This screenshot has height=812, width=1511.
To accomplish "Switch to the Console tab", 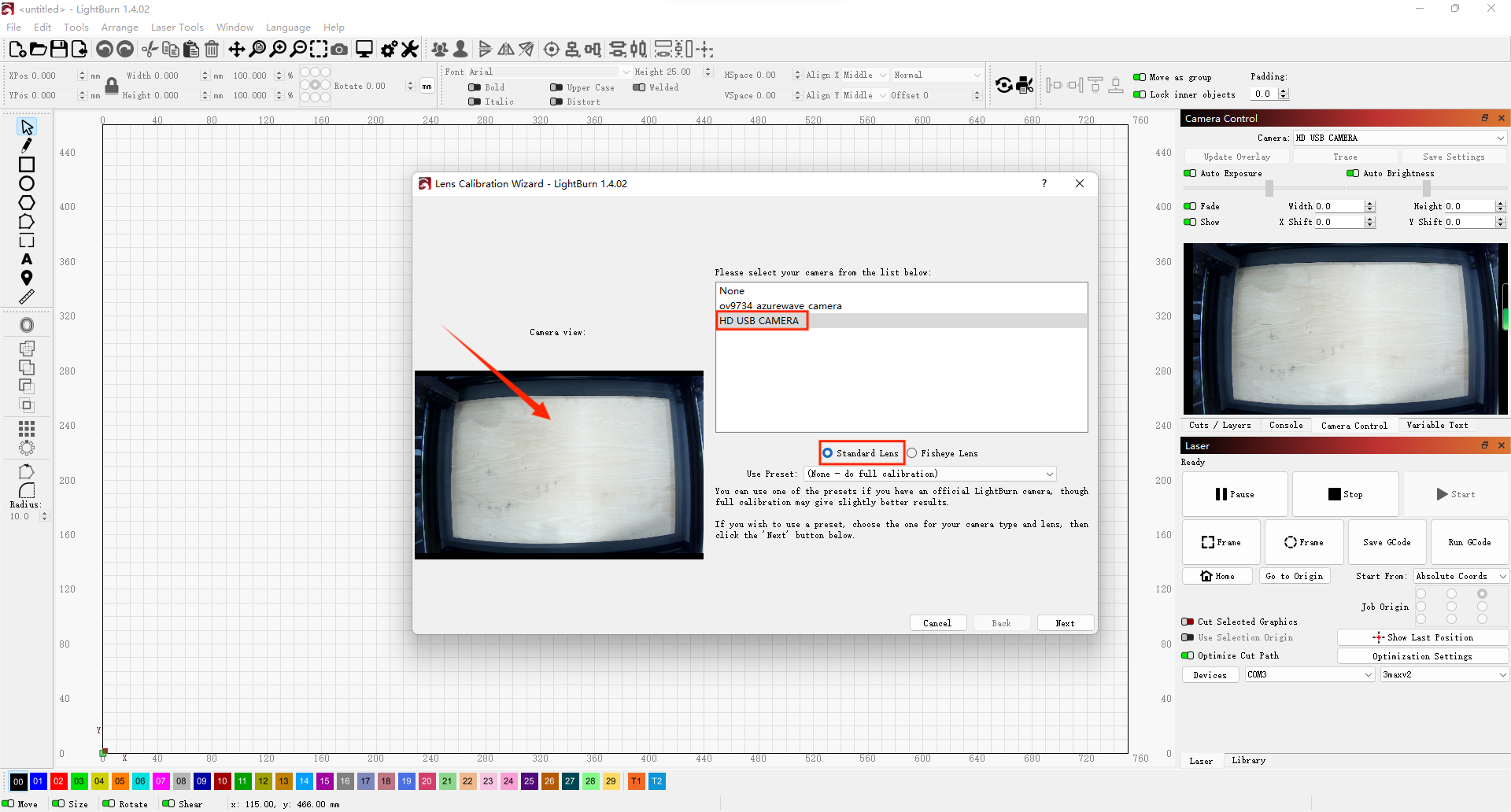I will pos(1285,425).
